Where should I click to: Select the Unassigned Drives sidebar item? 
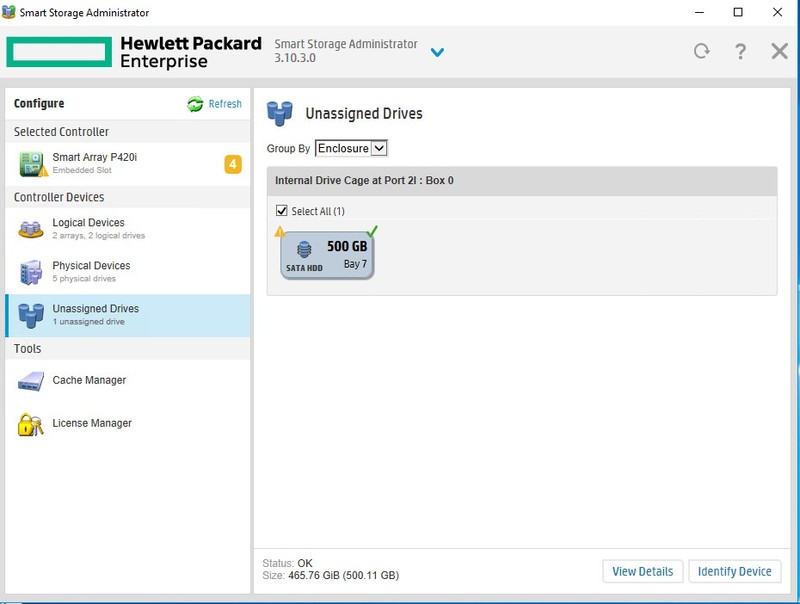pyautogui.click(x=128, y=315)
